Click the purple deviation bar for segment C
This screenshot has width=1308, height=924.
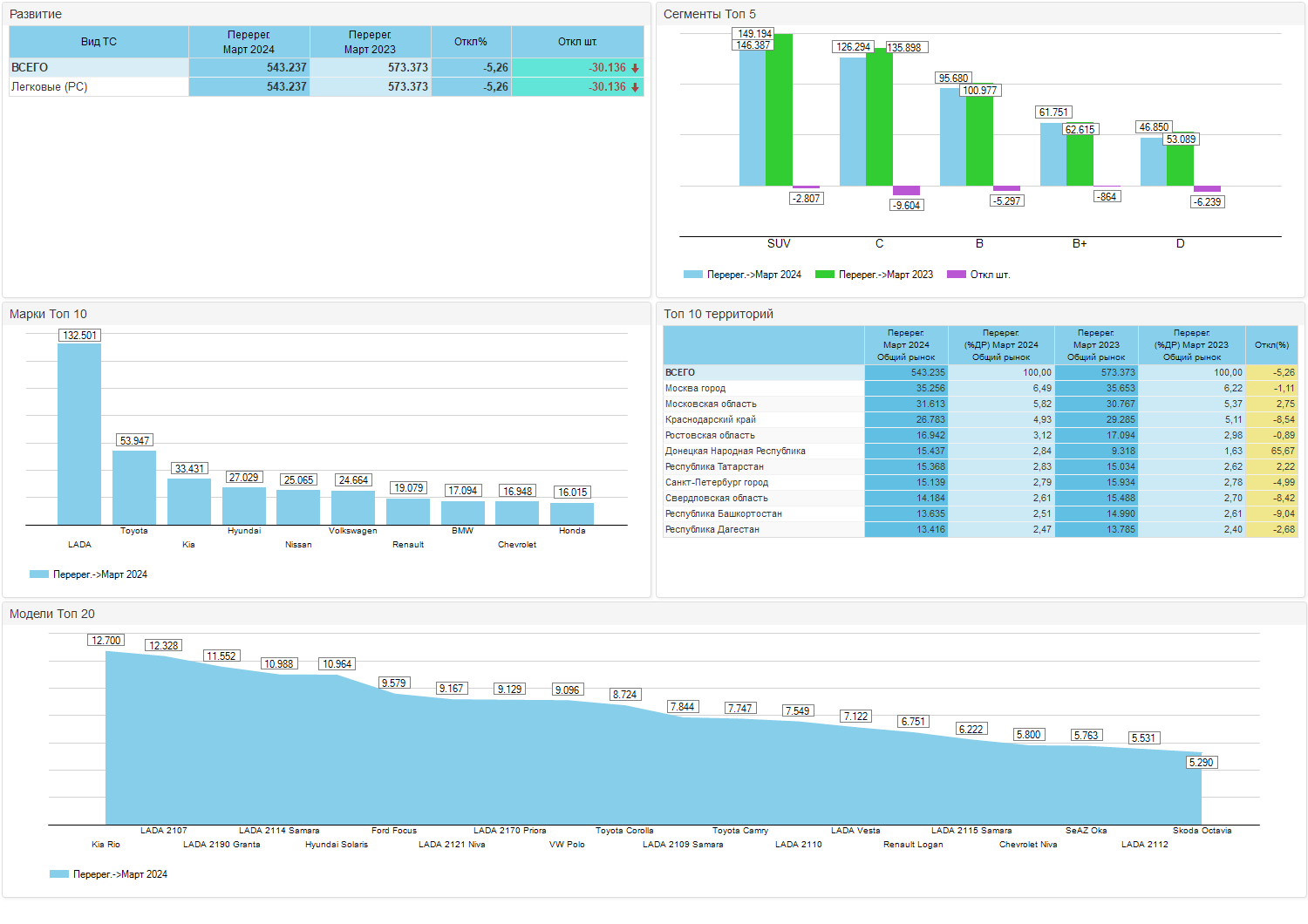906,190
